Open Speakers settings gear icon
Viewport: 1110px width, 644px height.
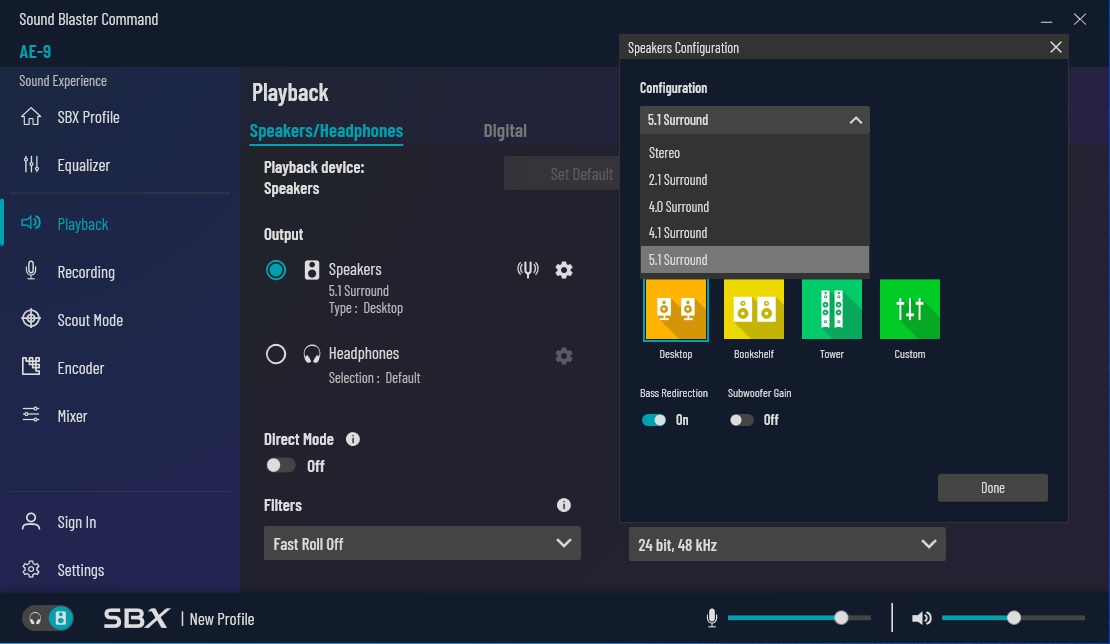(x=564, y=270)
